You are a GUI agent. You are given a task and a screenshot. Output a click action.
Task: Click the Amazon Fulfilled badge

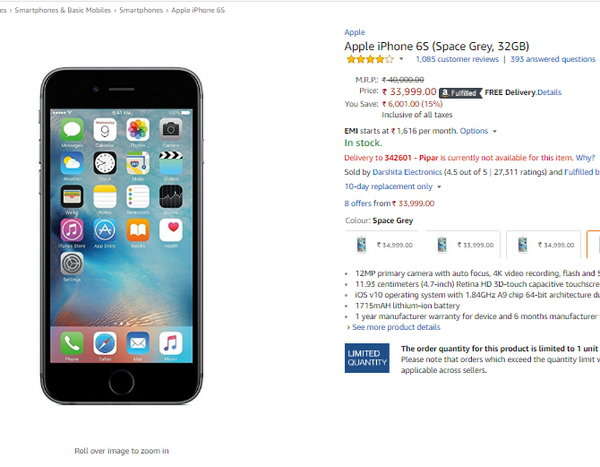460,93
